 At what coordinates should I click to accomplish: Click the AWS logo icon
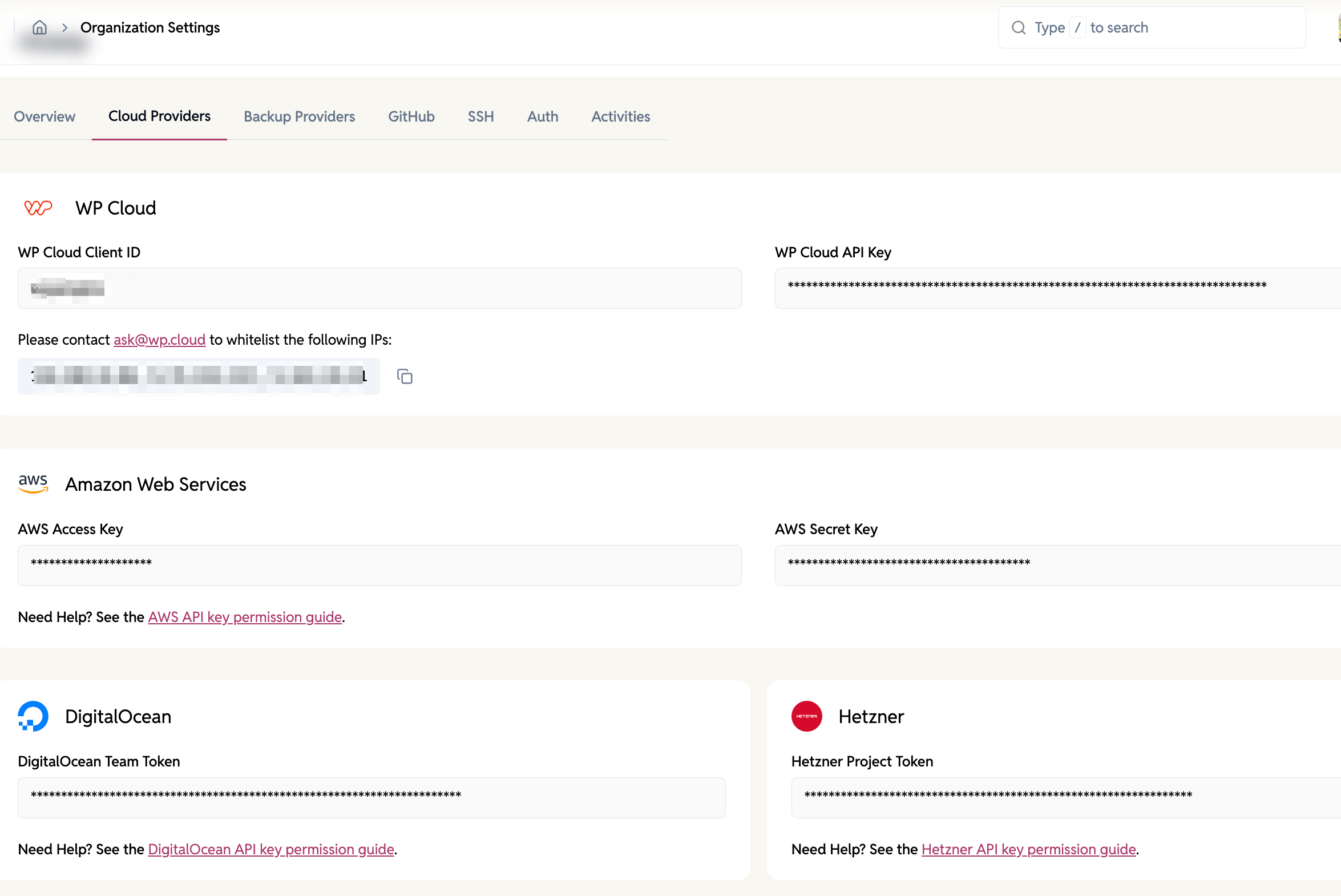33,483
